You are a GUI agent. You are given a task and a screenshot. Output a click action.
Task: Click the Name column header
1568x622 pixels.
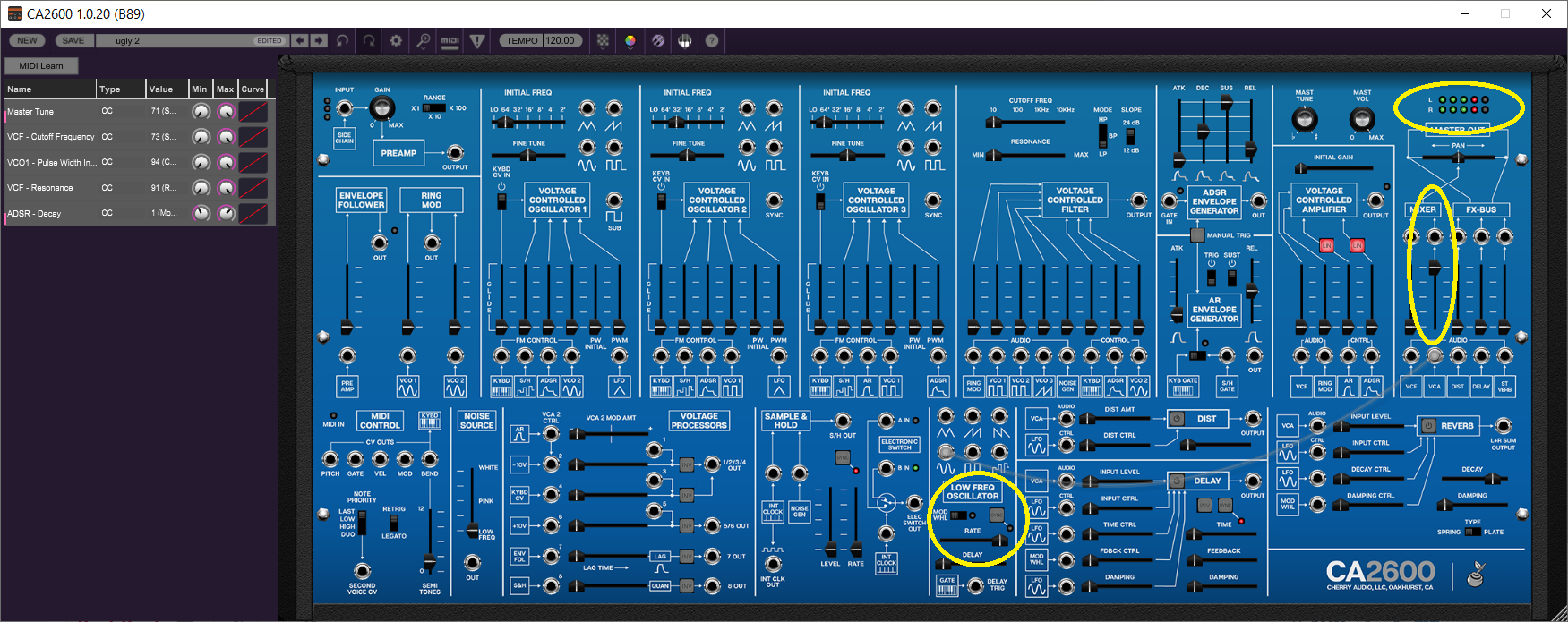49,89
